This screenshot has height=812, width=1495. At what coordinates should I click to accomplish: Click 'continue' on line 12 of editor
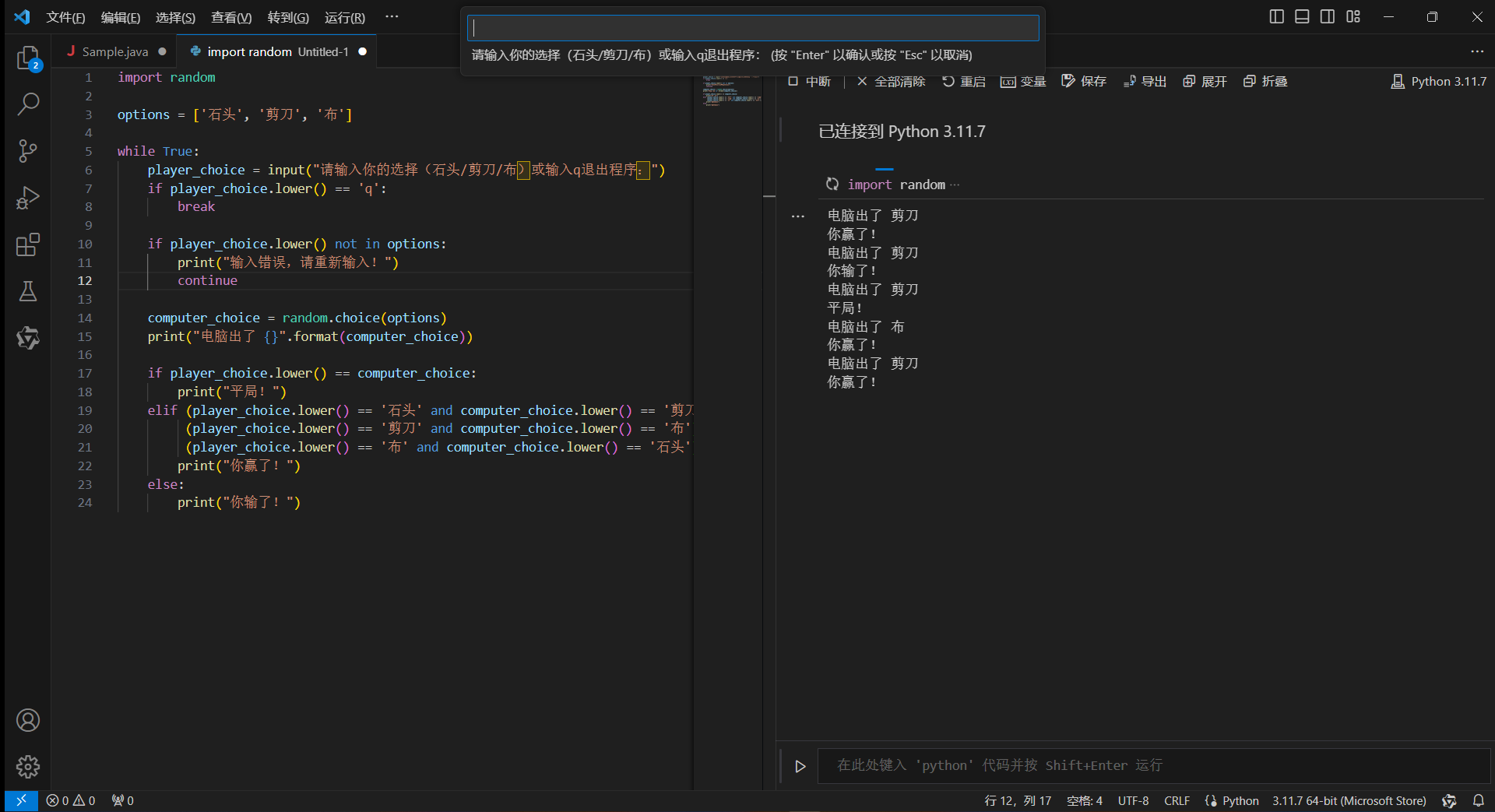207,281
